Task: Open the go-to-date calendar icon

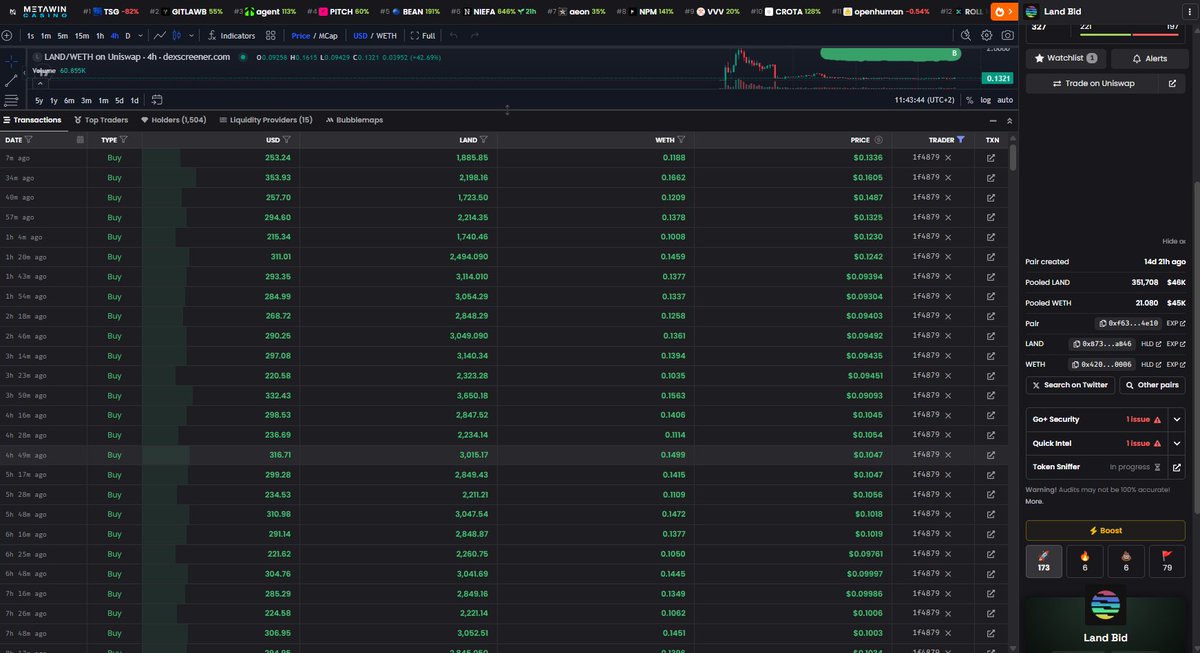Action: click(x=157, y=100)
